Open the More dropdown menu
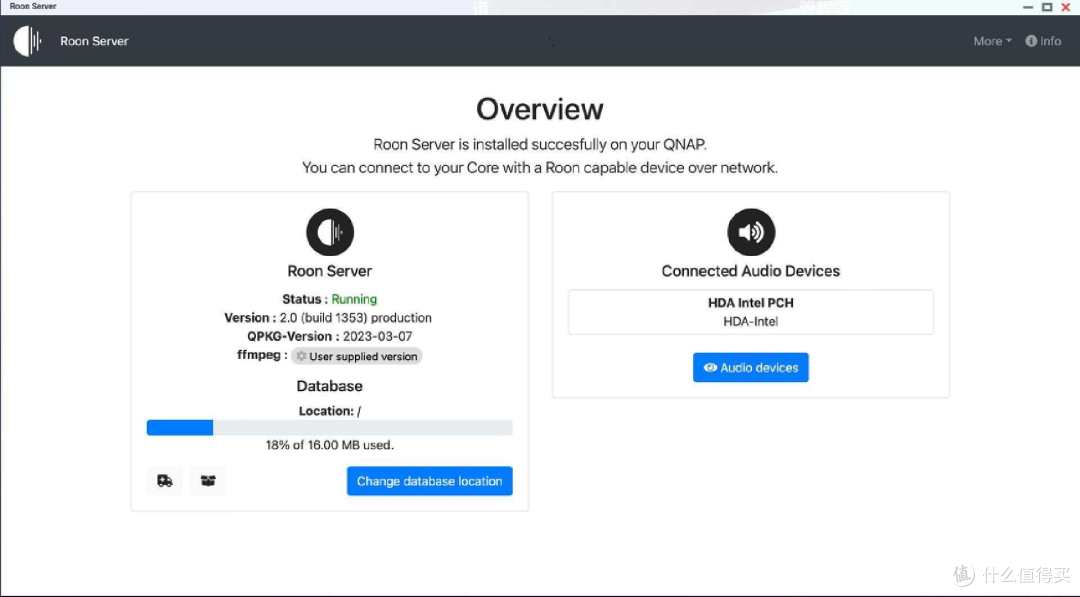Screen dimensions: 1080x597 click(x=993, y=41)
